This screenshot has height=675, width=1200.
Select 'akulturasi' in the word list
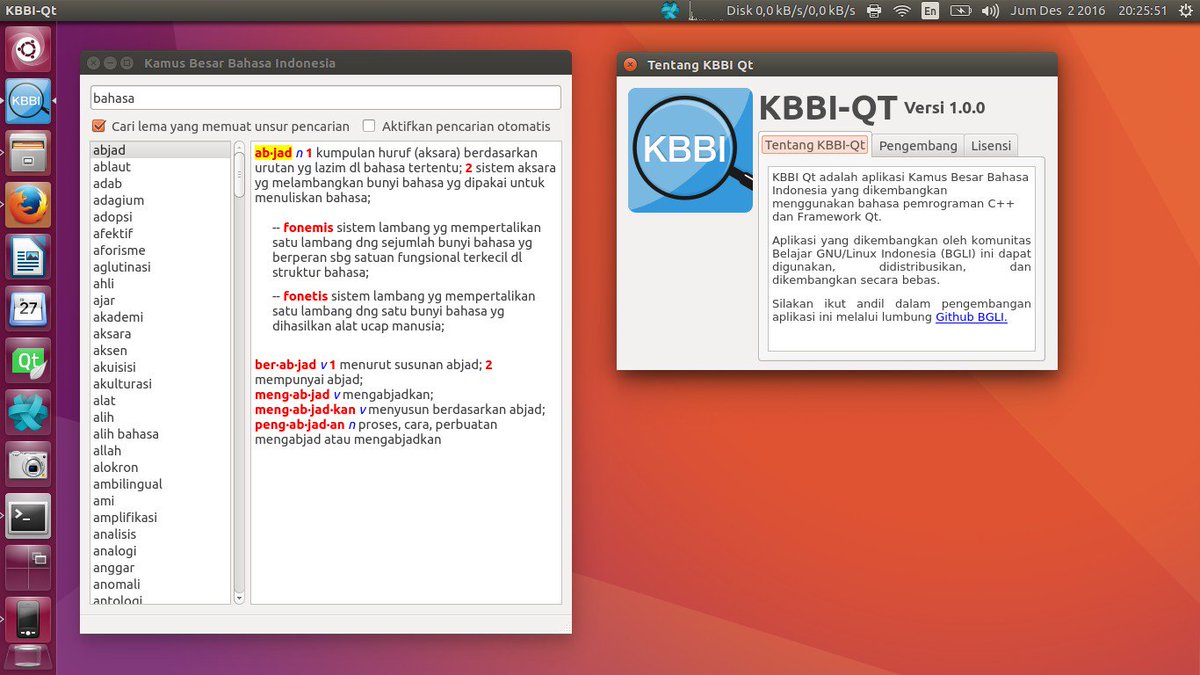(160, 384)
